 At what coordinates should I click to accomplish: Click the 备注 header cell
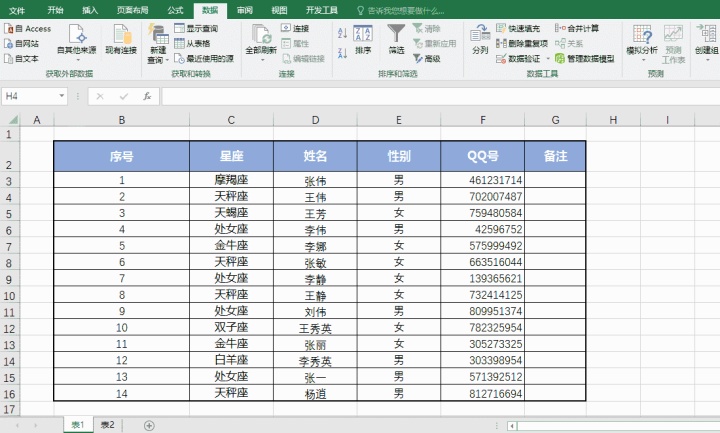[x=555, y=156]
